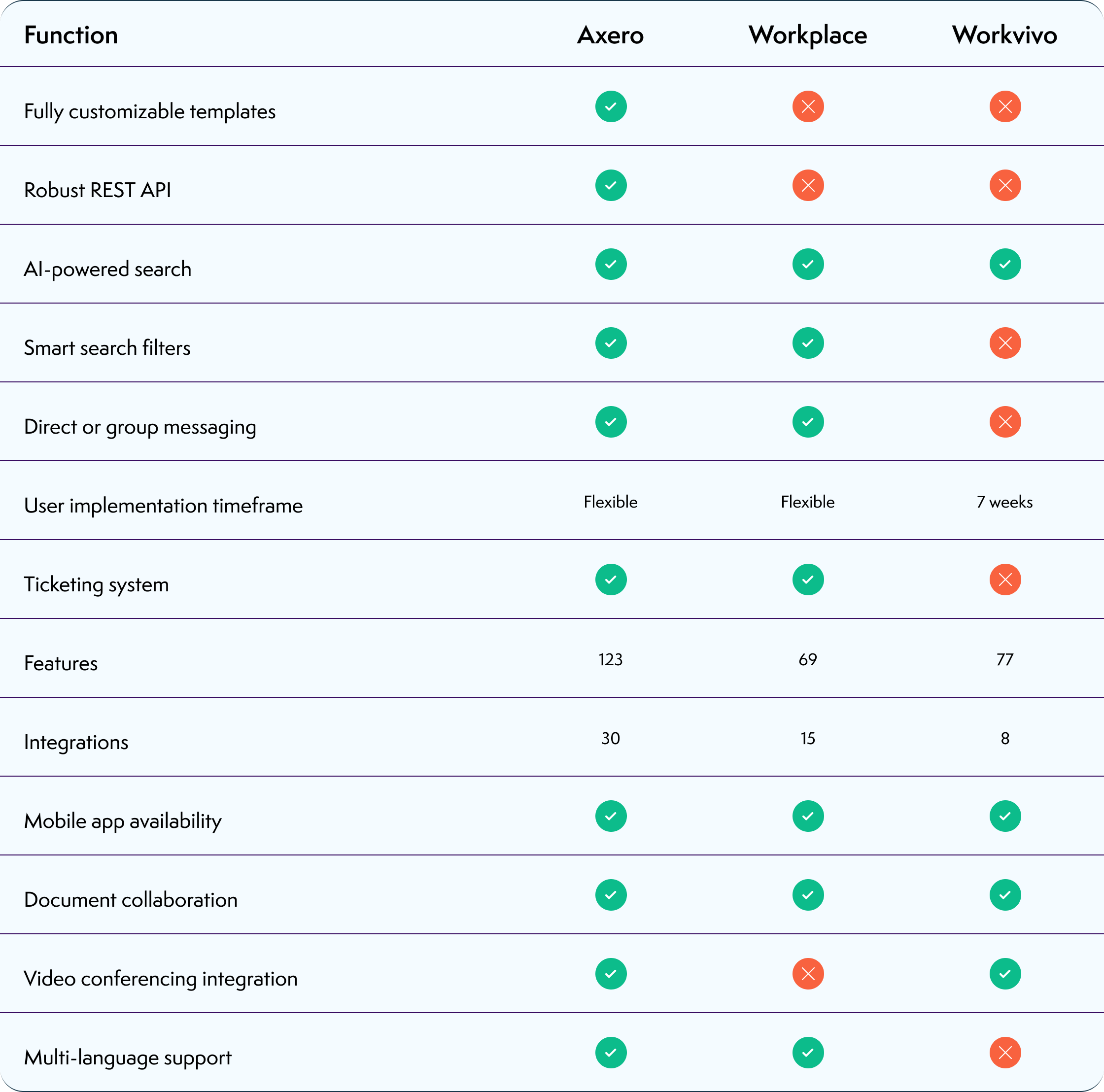Click Workplace's red X for Video conferencing integration

(808, 974)
